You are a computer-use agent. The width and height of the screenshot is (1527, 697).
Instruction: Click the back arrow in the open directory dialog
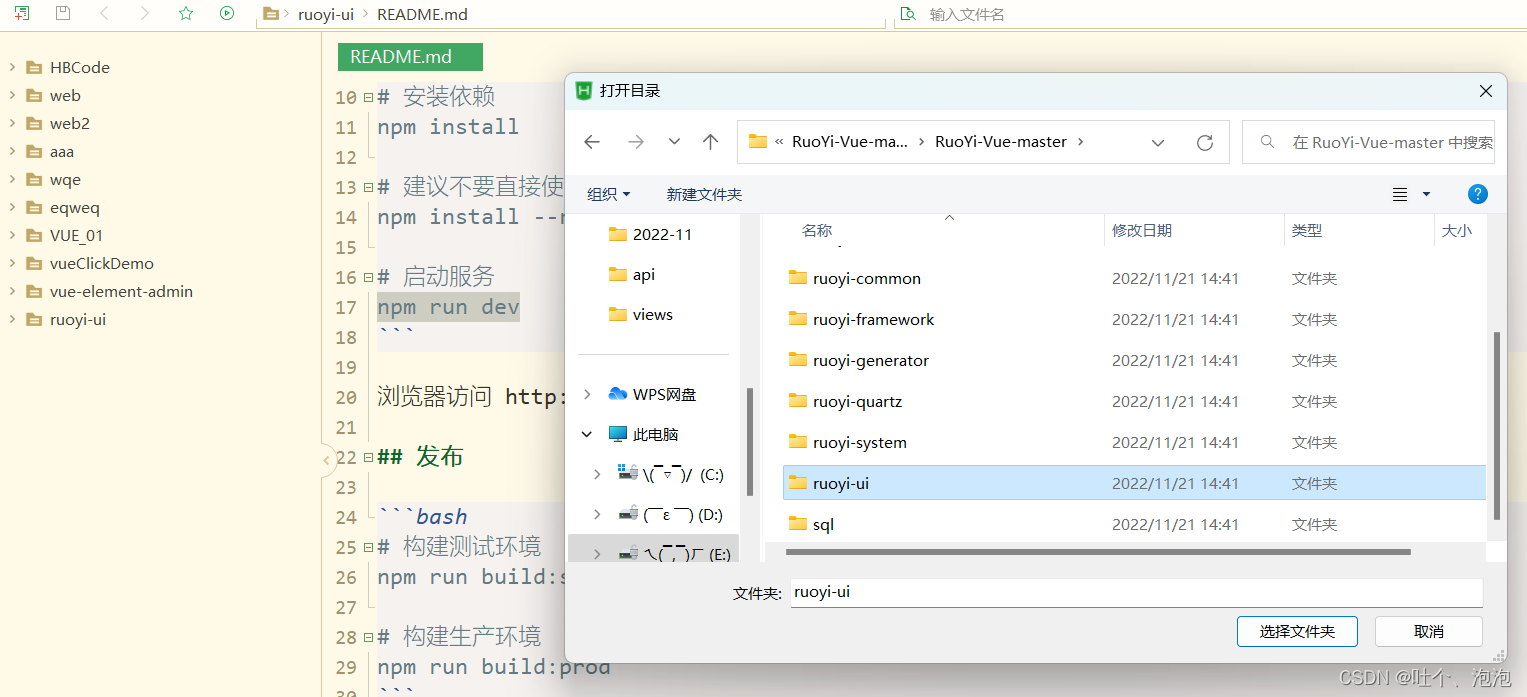592,142
